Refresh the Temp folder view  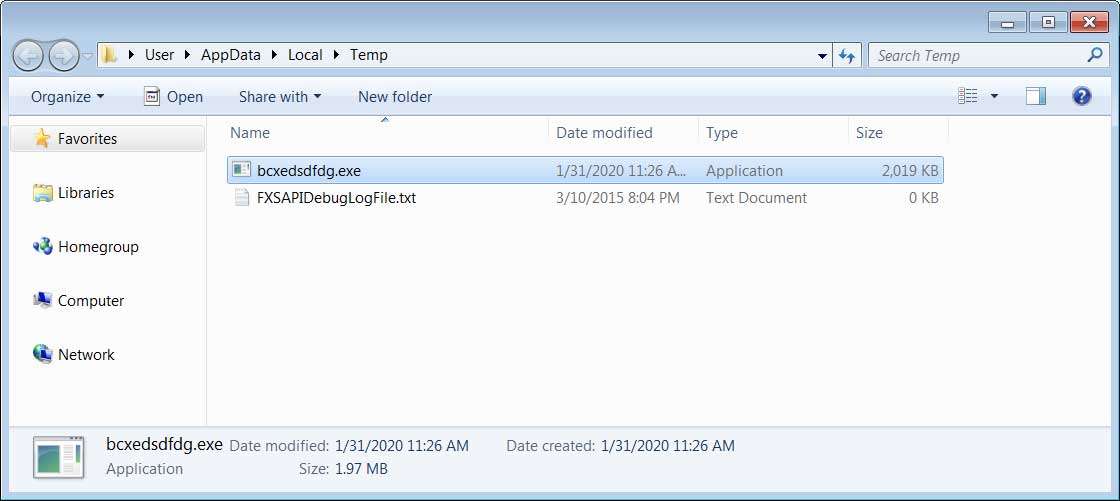(x=847, y=56)
